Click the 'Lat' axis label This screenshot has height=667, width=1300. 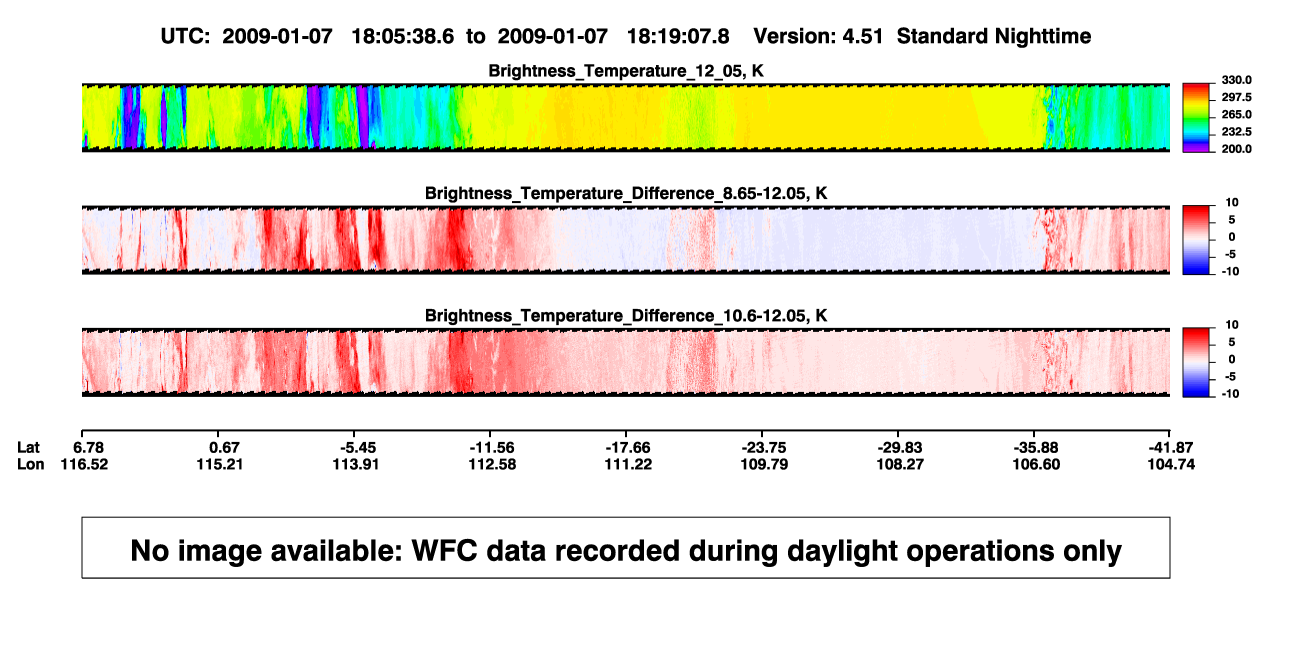(30, 447)
